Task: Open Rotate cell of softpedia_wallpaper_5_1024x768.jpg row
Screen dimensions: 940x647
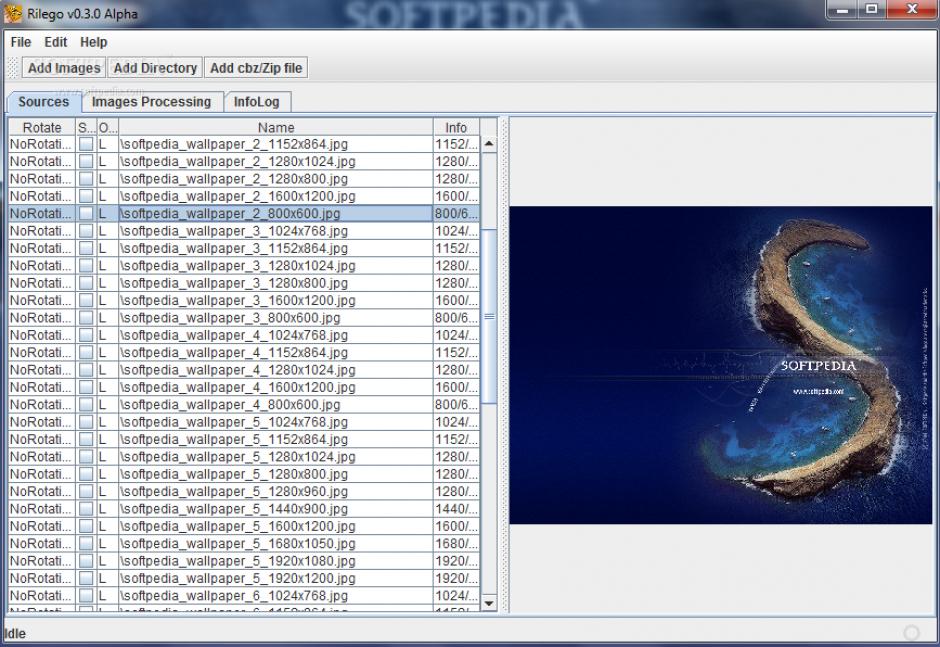Action: 42,422
